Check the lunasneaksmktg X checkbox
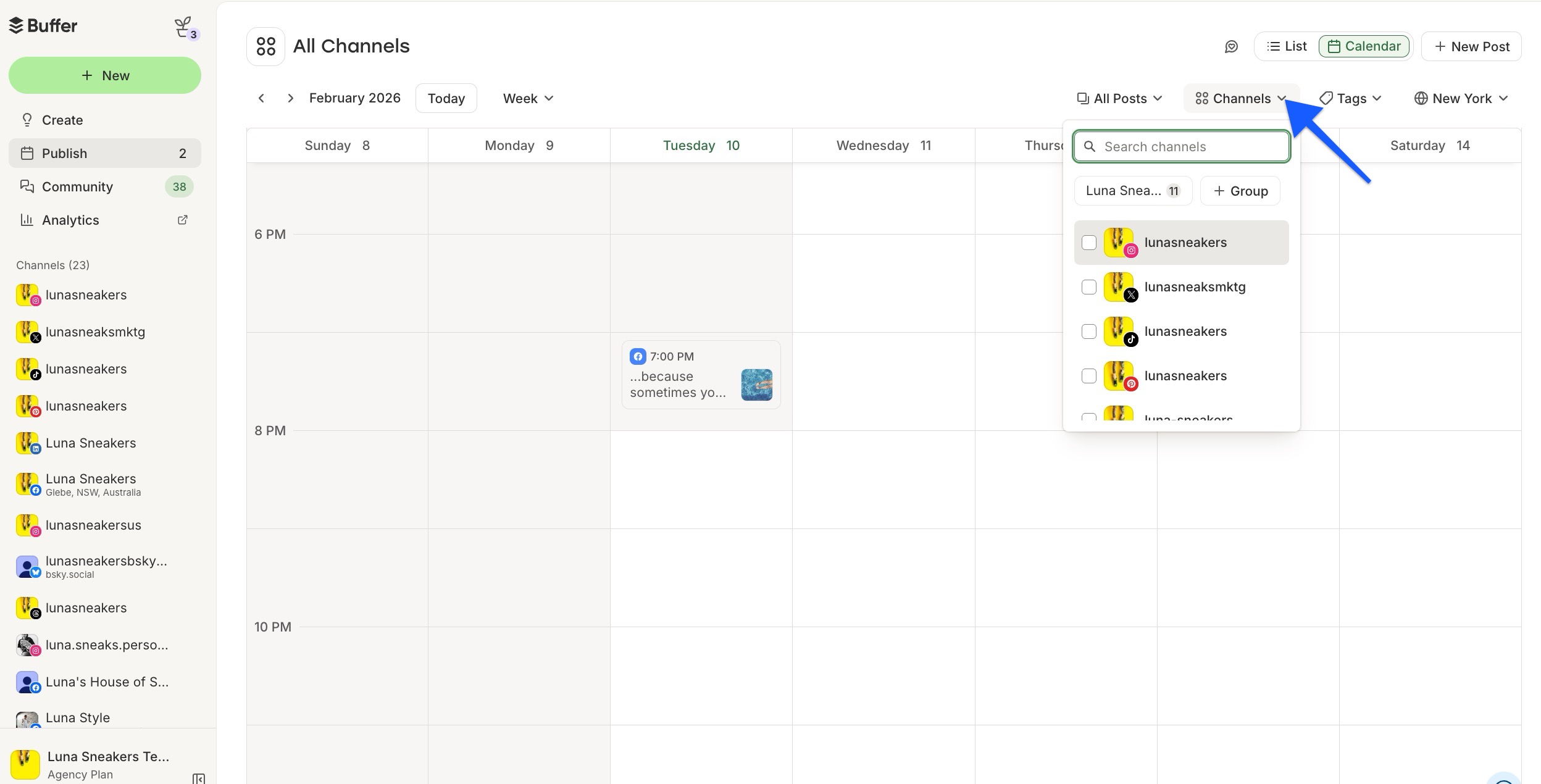The width and height of the screenshot is (1541, 784). coord(1089,287)
